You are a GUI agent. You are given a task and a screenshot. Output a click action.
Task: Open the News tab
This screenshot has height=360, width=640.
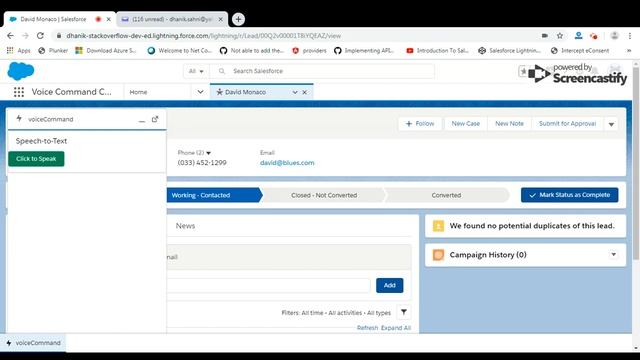185,226
